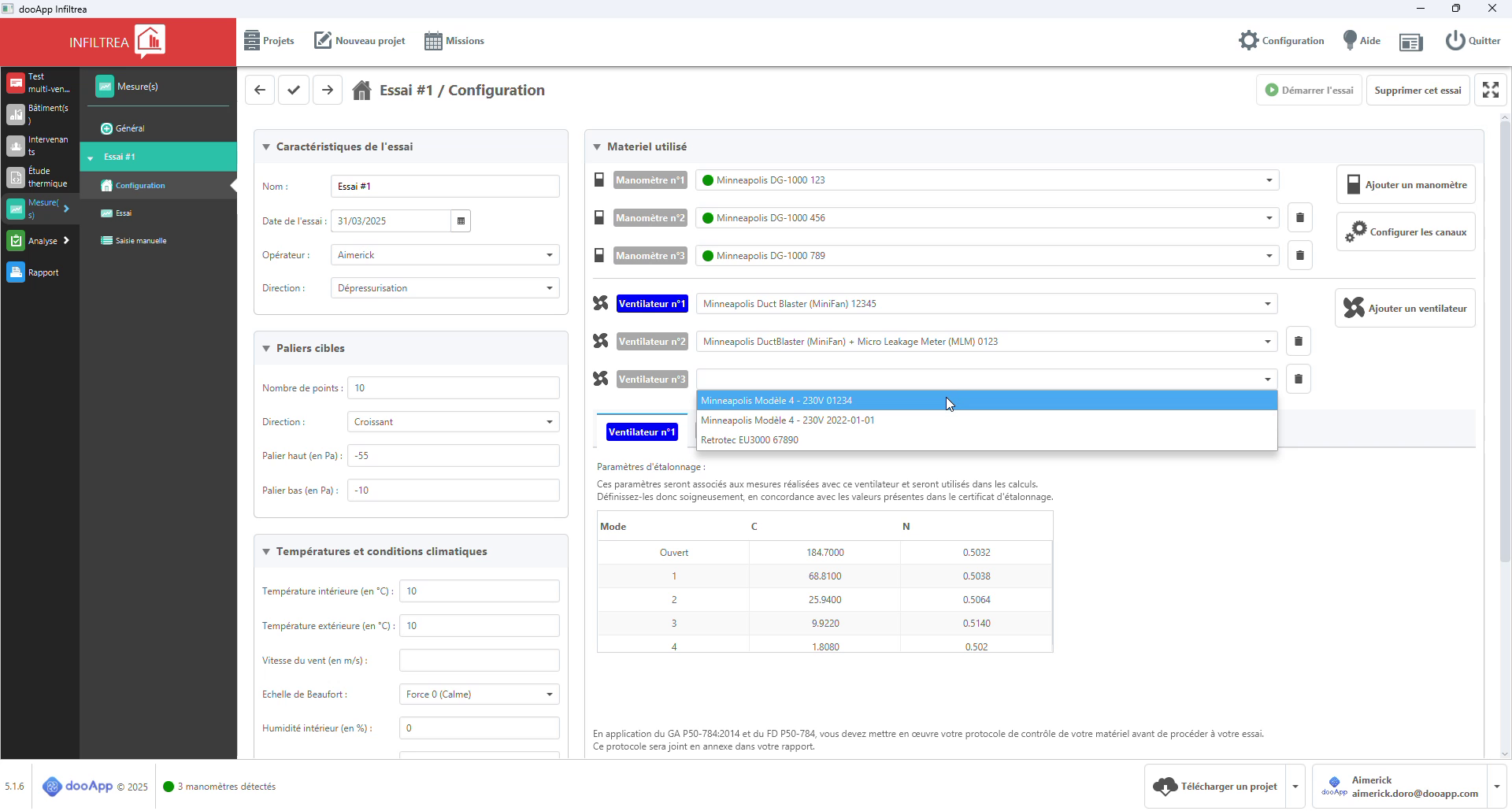The width and height of the screenshot is (1512, 811).
Task: Open the Croissant direction dropdown
Action: click(454, 422)
